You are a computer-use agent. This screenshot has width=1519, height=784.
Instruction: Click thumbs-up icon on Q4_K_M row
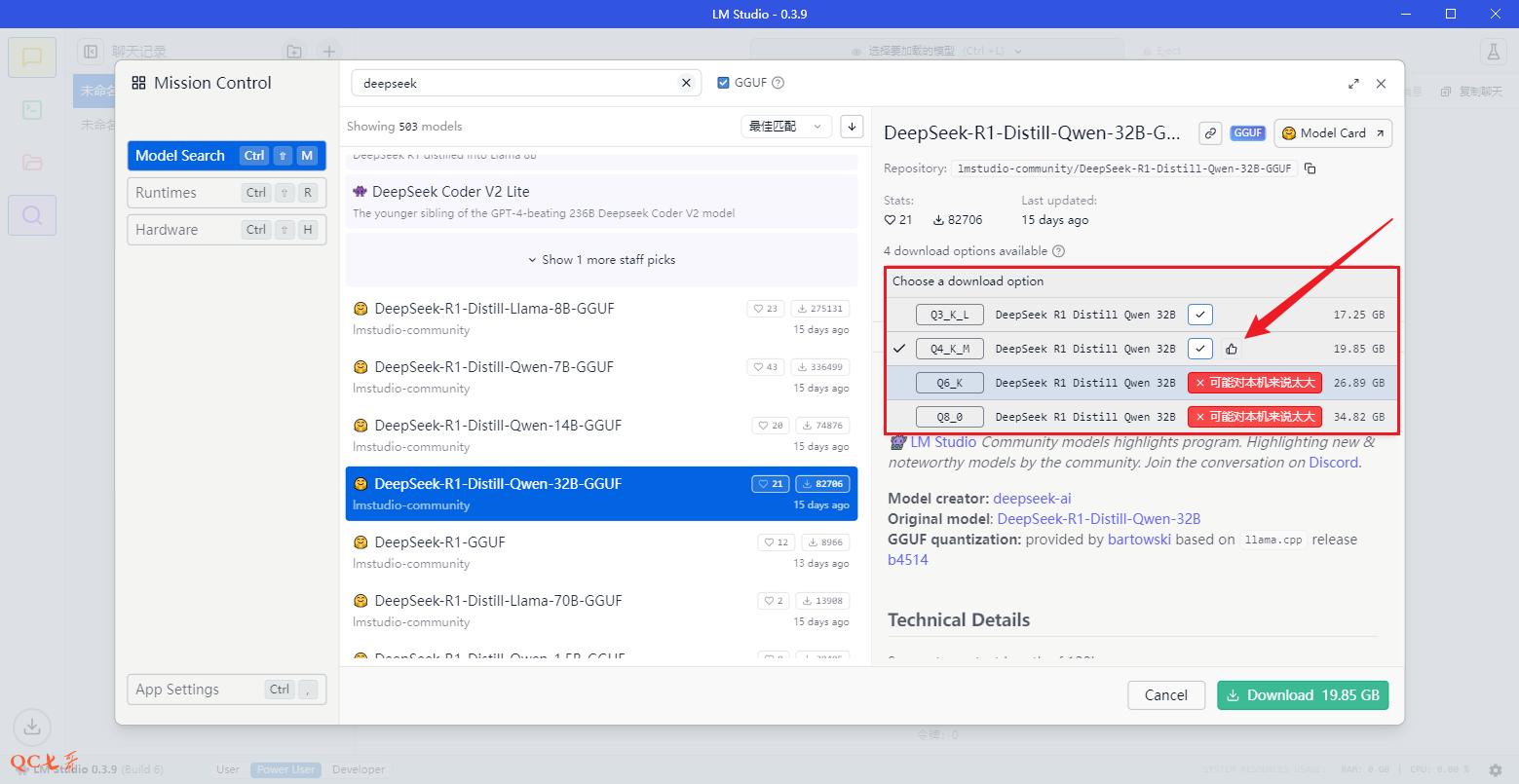click(x=1232, y=349)
